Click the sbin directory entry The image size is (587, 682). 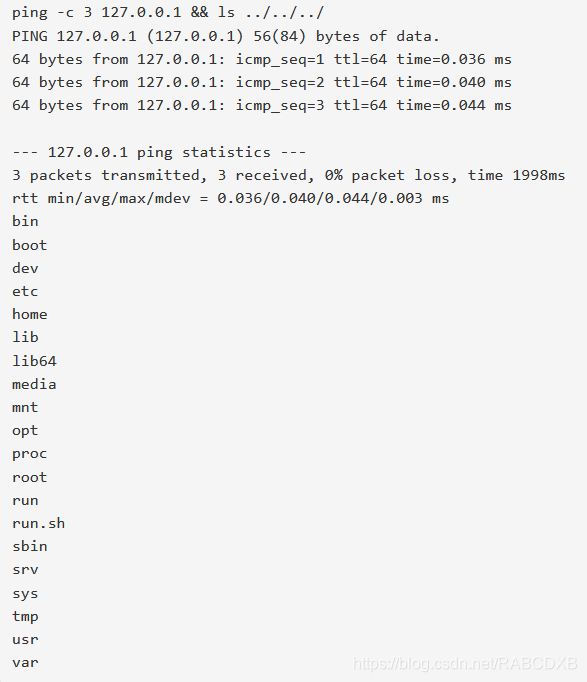coord(30,546)
